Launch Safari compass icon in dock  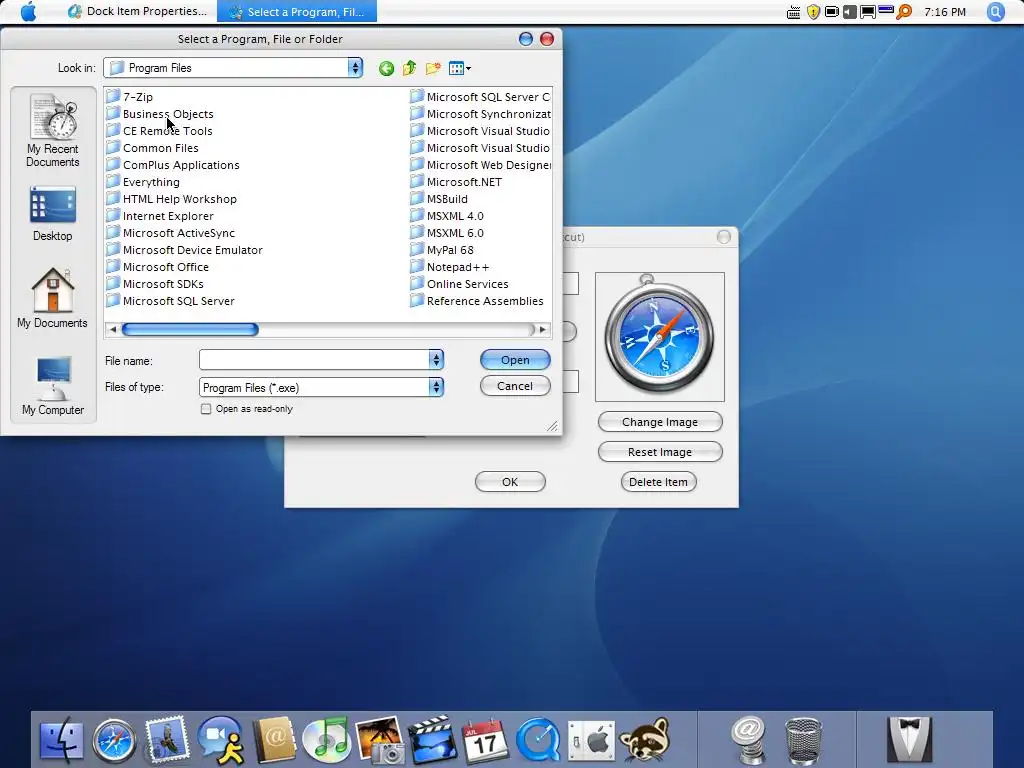114,741
